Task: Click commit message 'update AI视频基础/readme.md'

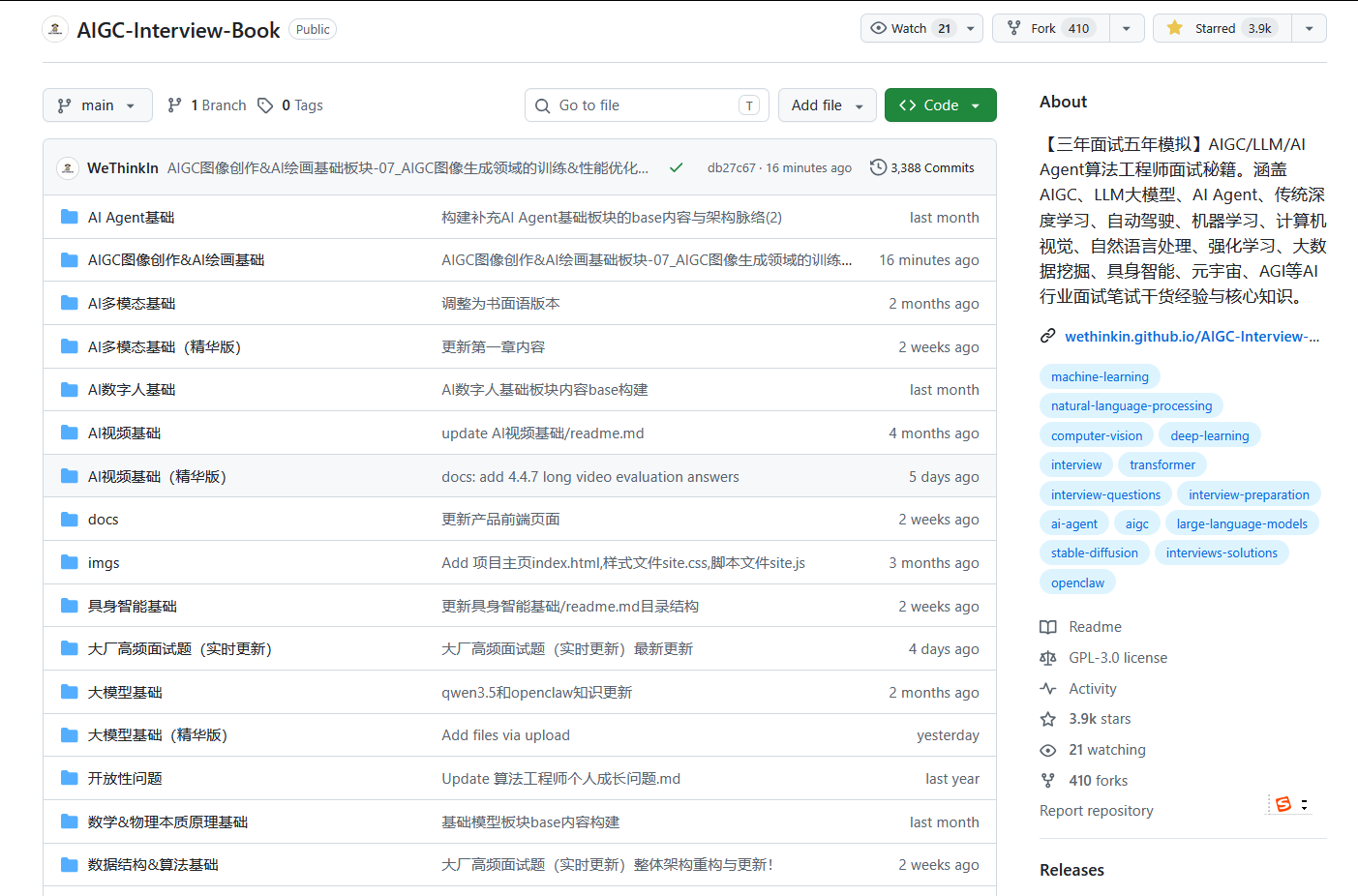Action: pyautogui.click(x=542, y=433)
